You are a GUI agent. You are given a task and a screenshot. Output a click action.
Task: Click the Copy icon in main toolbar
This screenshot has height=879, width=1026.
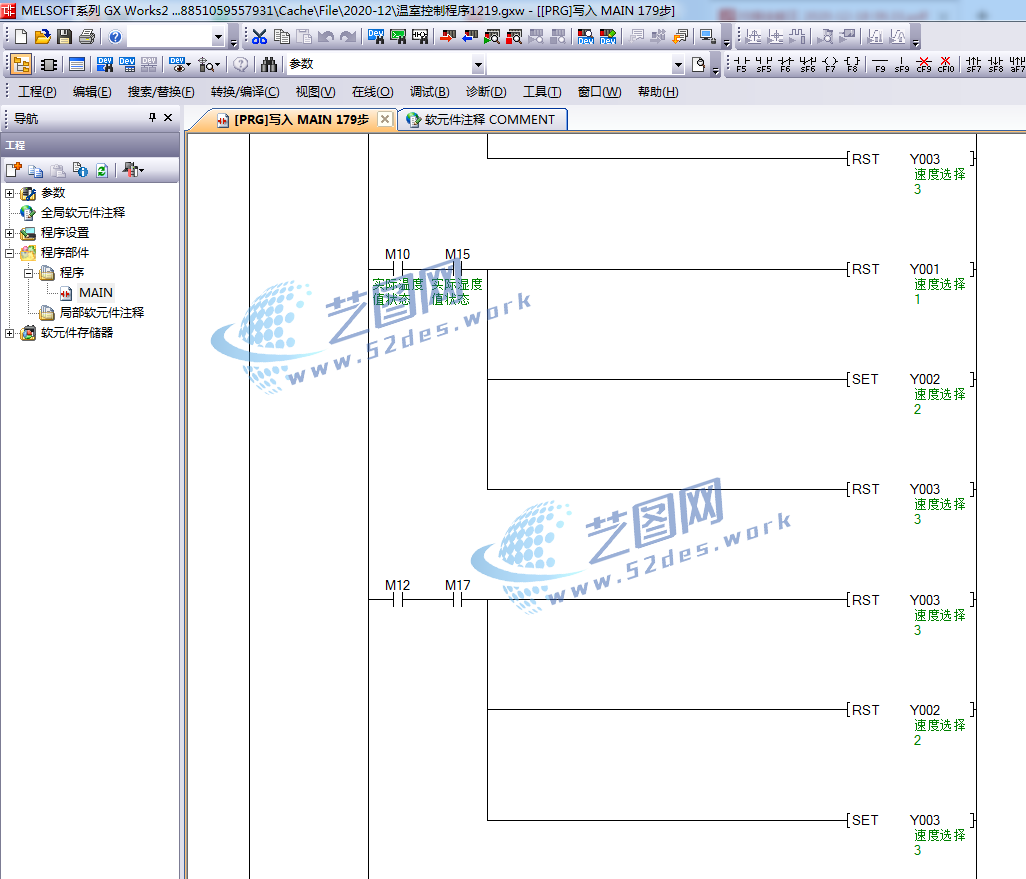pos(282,37)
